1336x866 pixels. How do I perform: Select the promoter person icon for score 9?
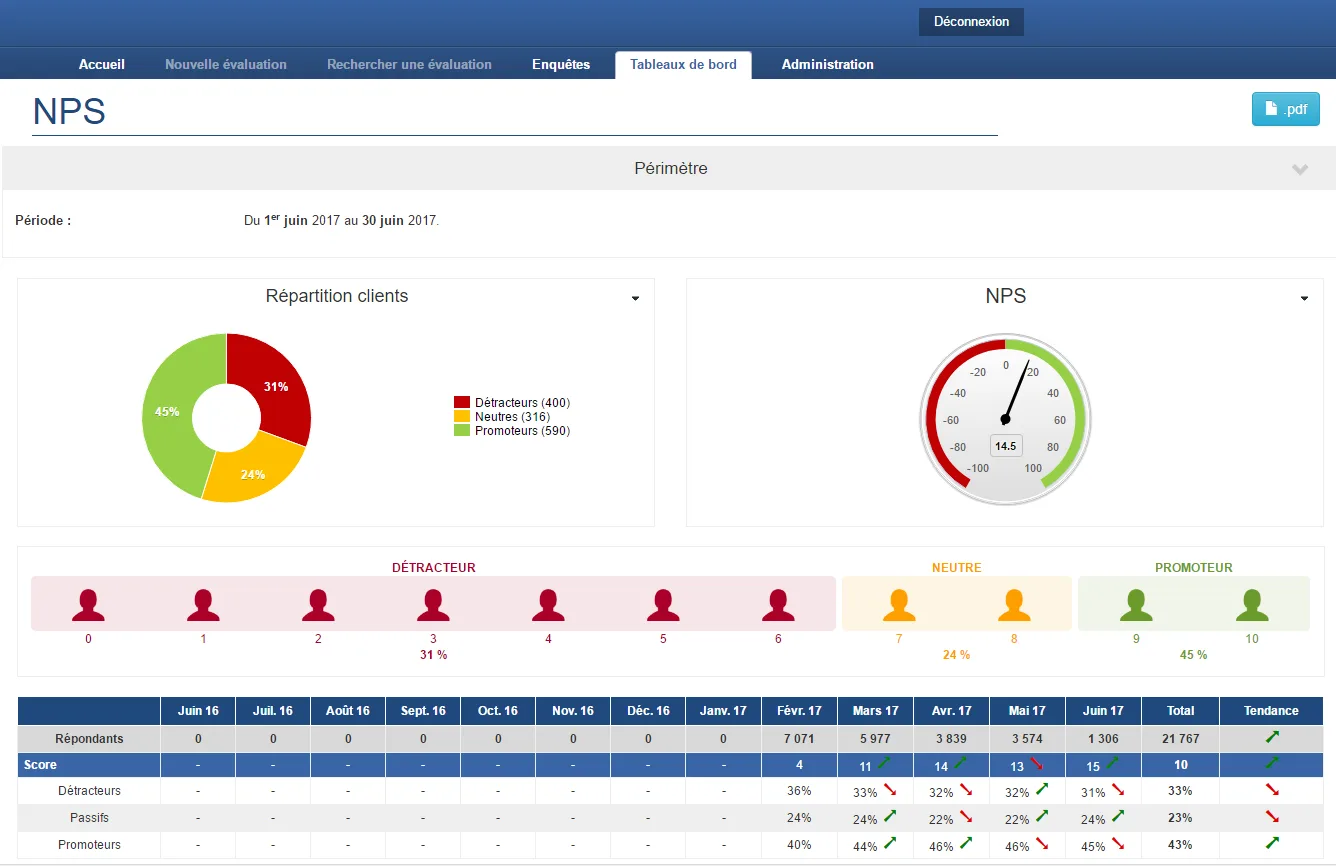click(1136, 605)
